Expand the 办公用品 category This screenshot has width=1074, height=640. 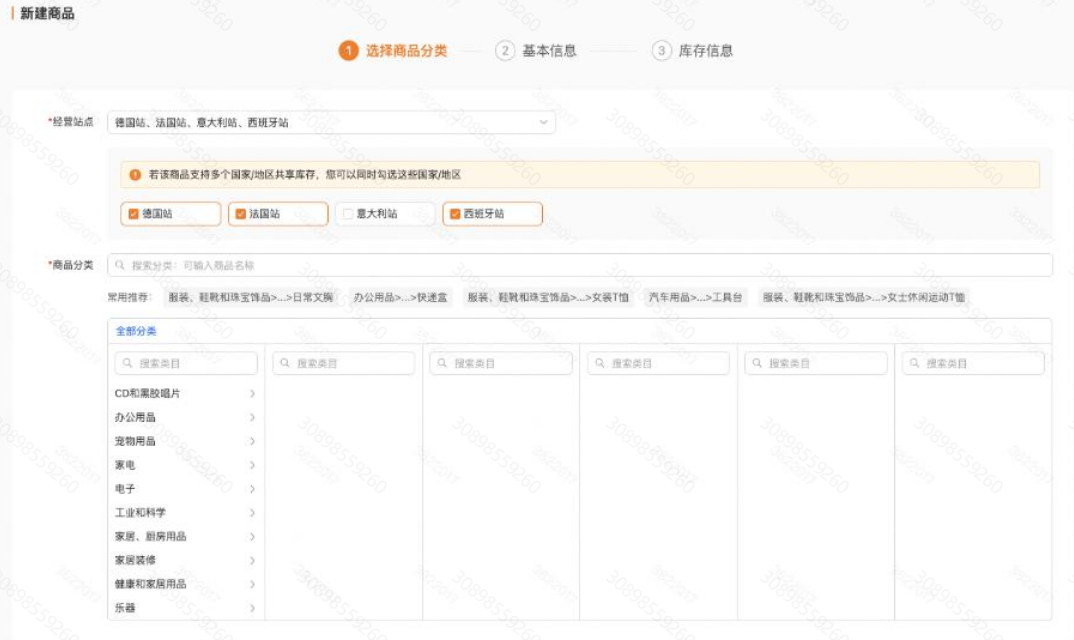(252, 417)
